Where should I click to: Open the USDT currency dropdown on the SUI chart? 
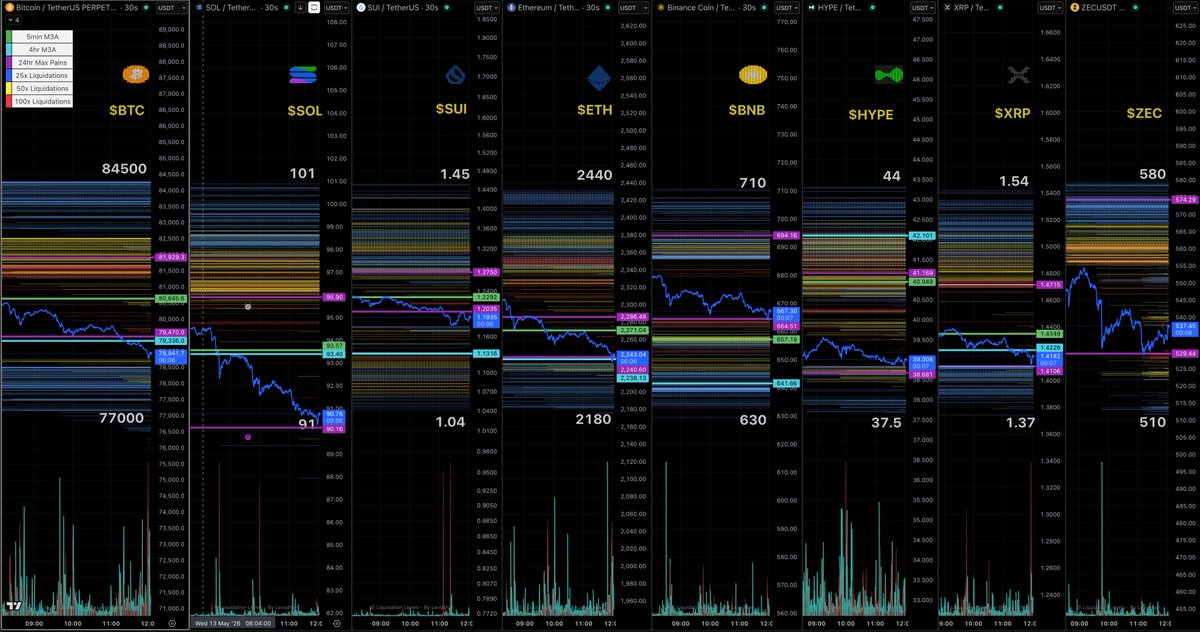(486, 7)
